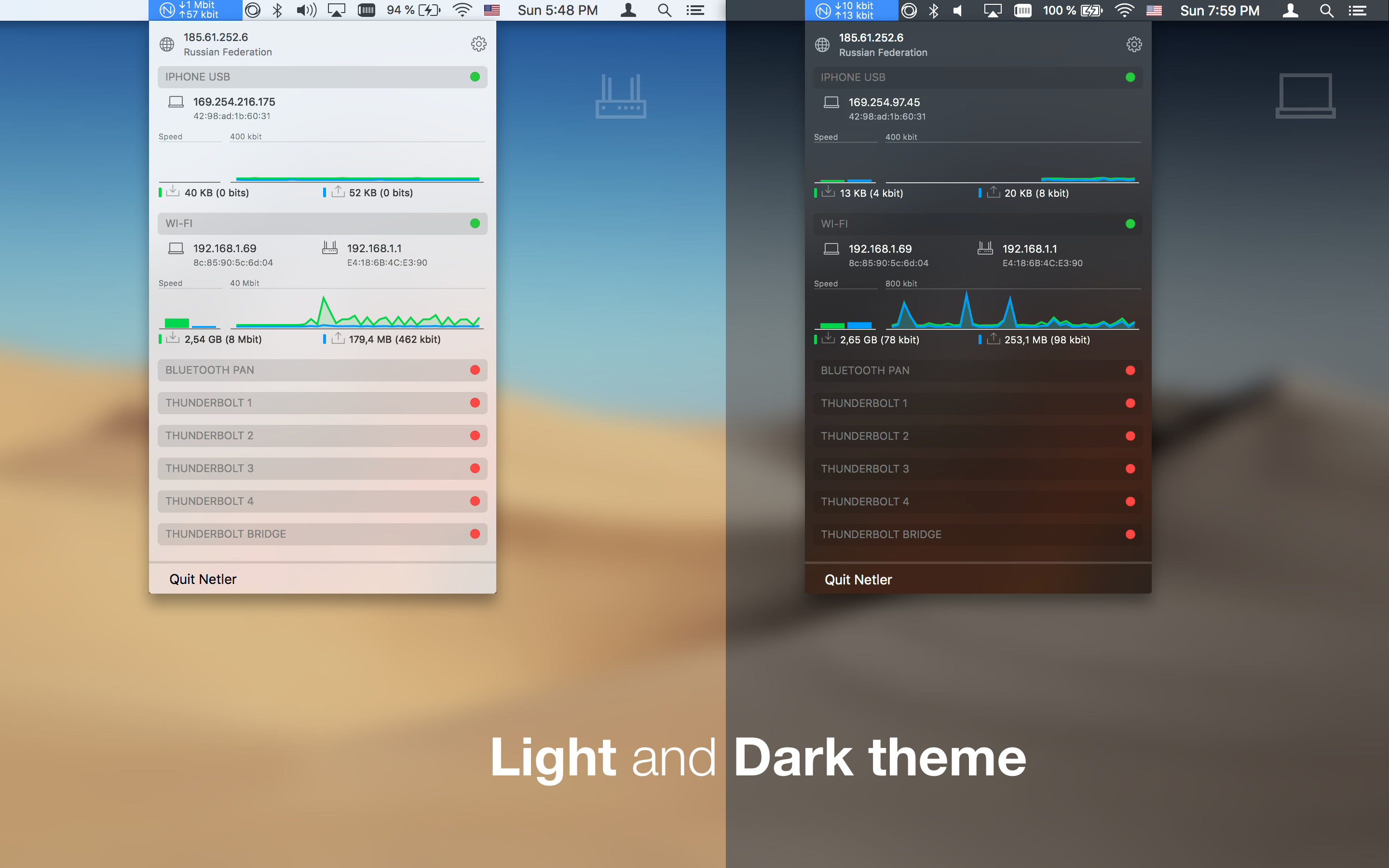Click upload icon next to 52 KB

click(x=338, y=191)
